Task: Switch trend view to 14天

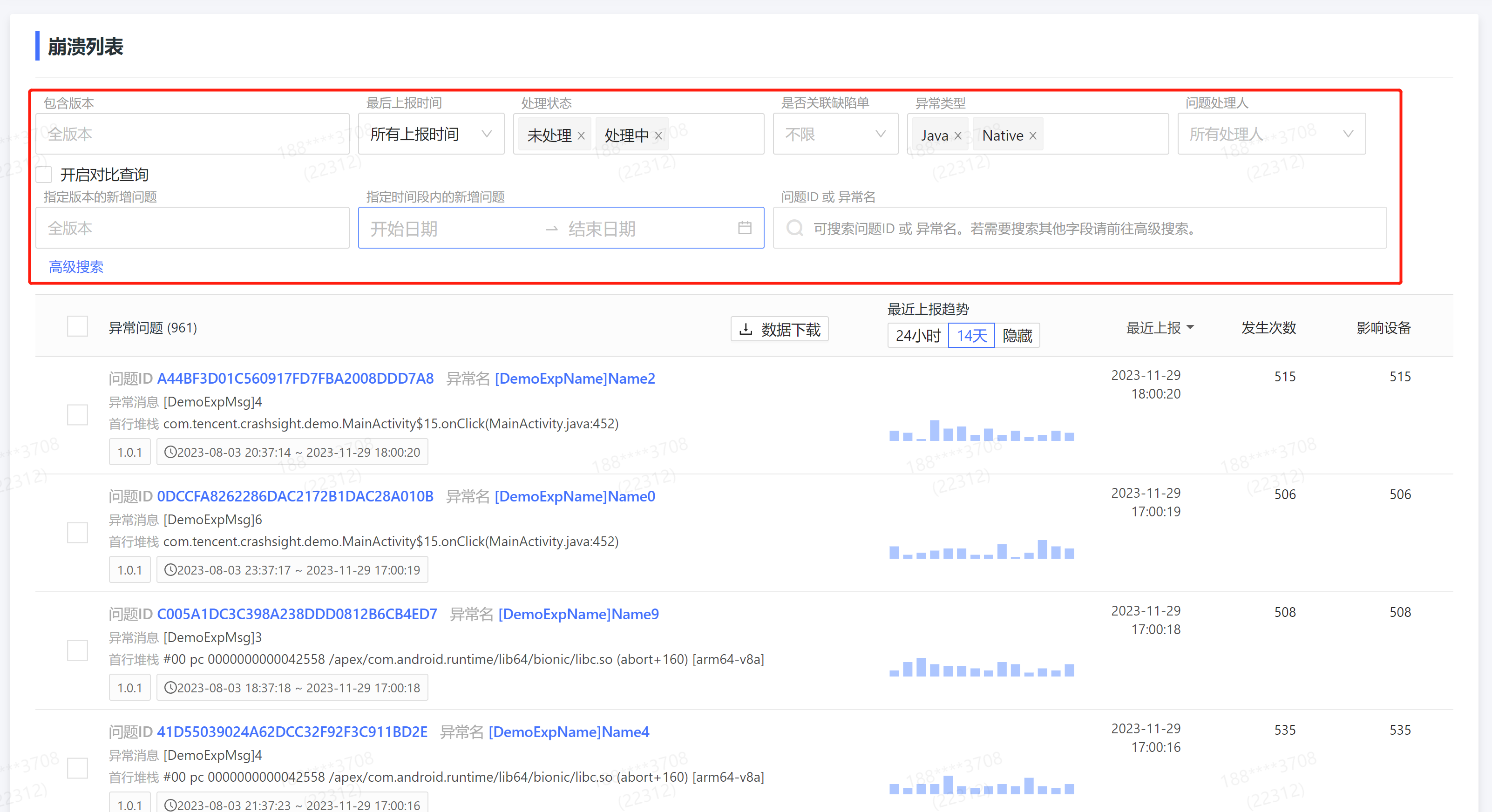Action: pos(971,335)
